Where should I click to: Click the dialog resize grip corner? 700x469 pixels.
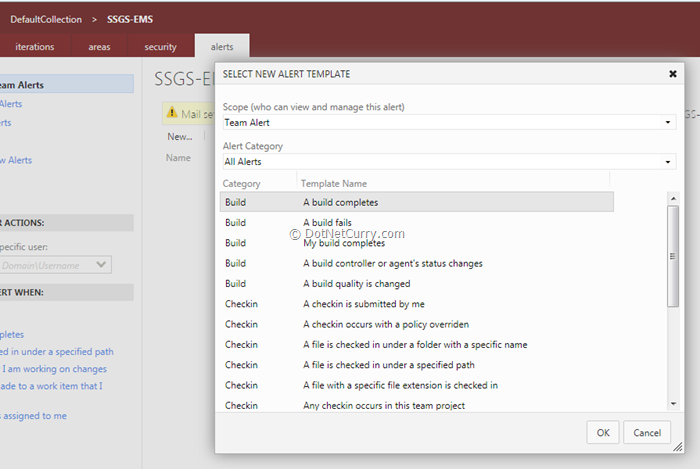coord(678,447)
